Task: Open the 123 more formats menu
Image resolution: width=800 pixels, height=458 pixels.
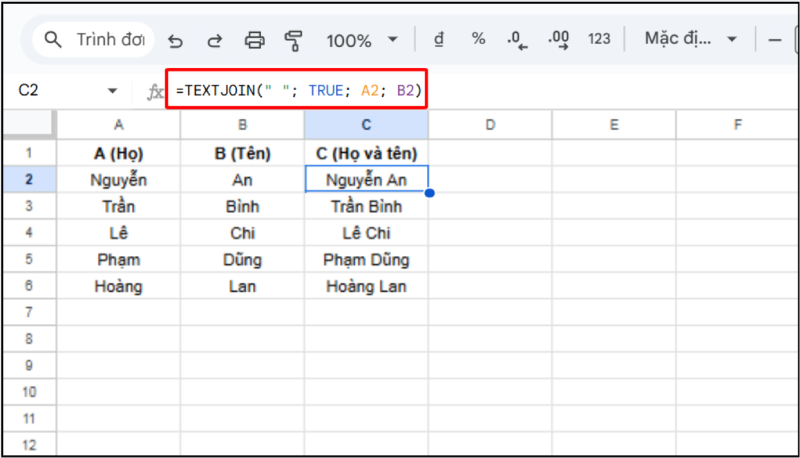Action: pyautogui.click(x=599, y=39)
